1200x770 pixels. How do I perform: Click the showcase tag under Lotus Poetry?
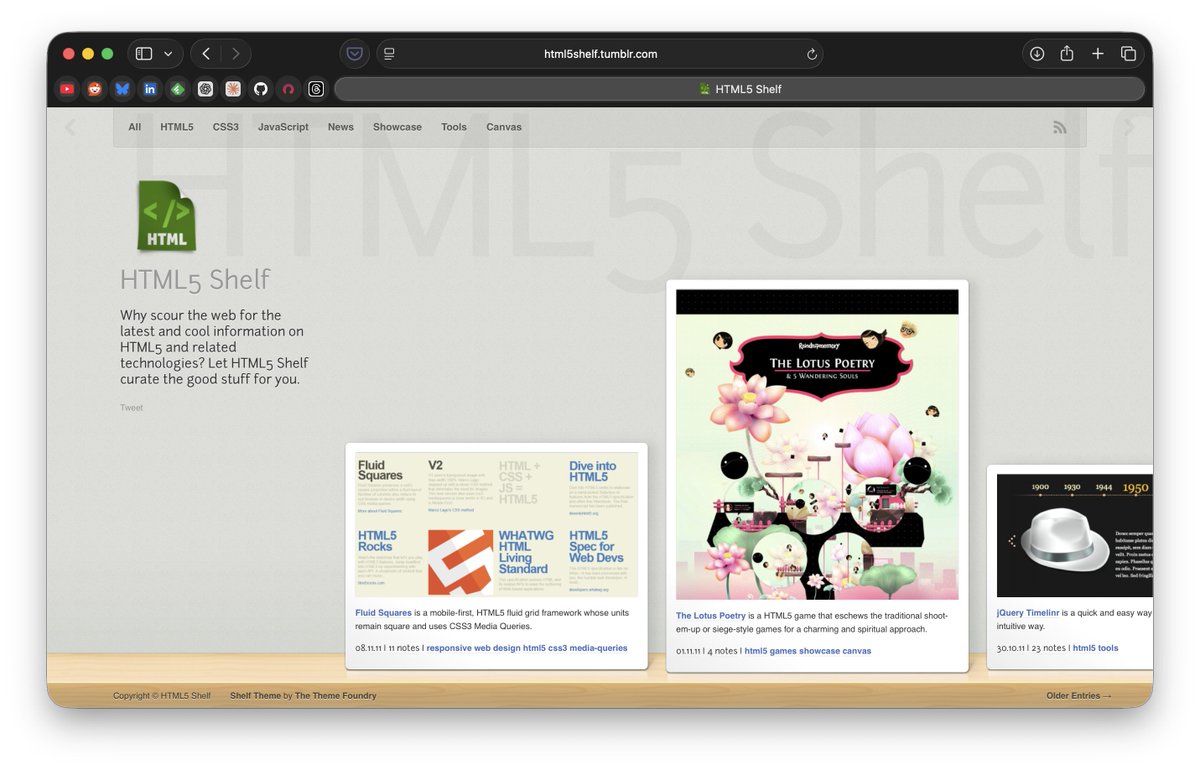click(820, 651)
